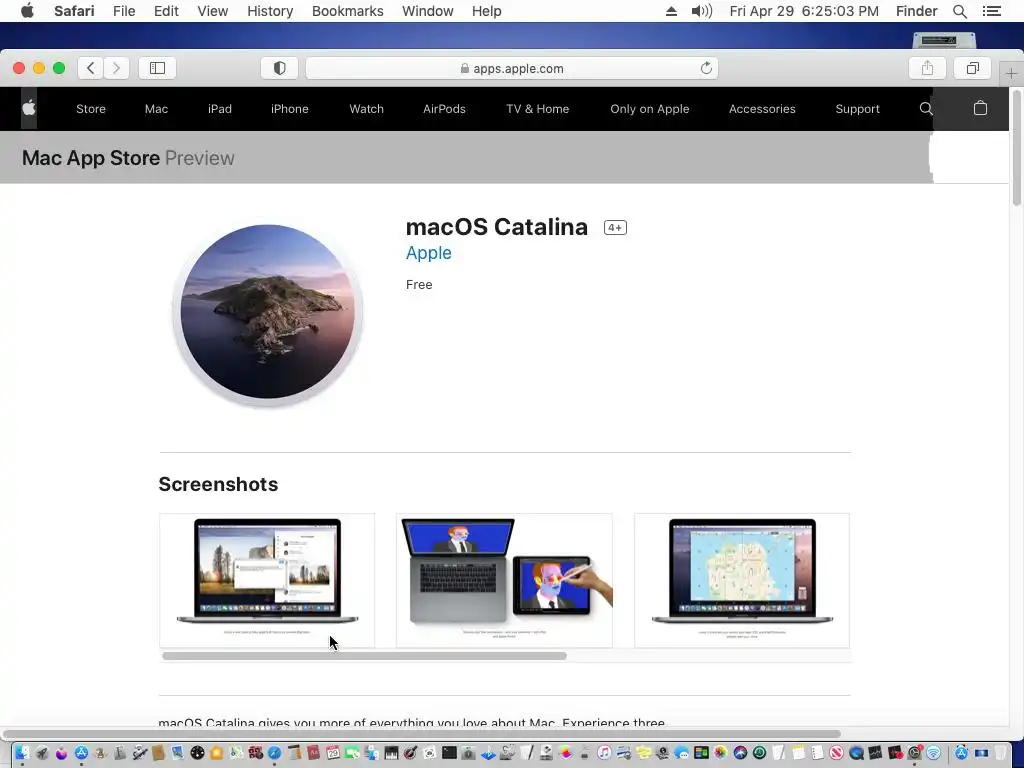Go back to the previous Safari page

[91, 68]
